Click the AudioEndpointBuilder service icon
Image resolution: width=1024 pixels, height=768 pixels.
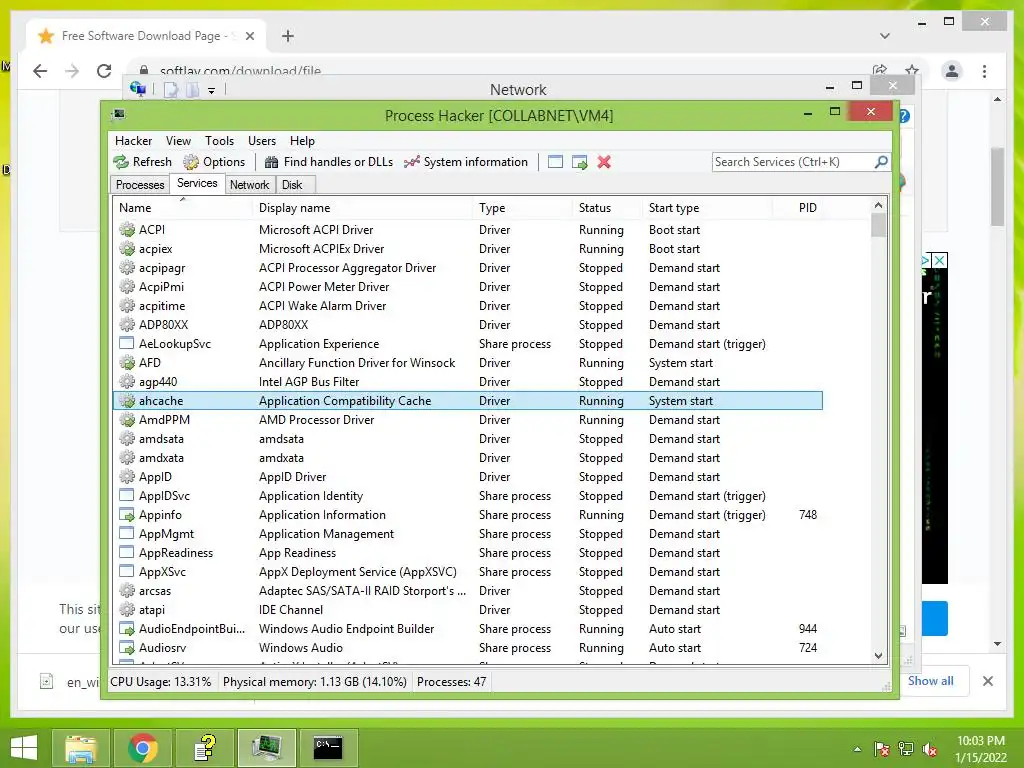pos(127,629)
